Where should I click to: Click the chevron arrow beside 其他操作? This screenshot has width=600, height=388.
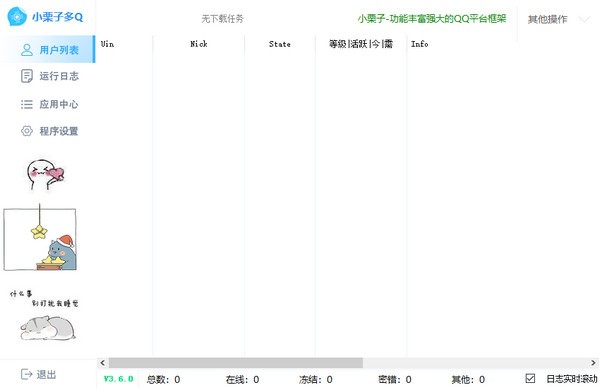coord(584,19)
